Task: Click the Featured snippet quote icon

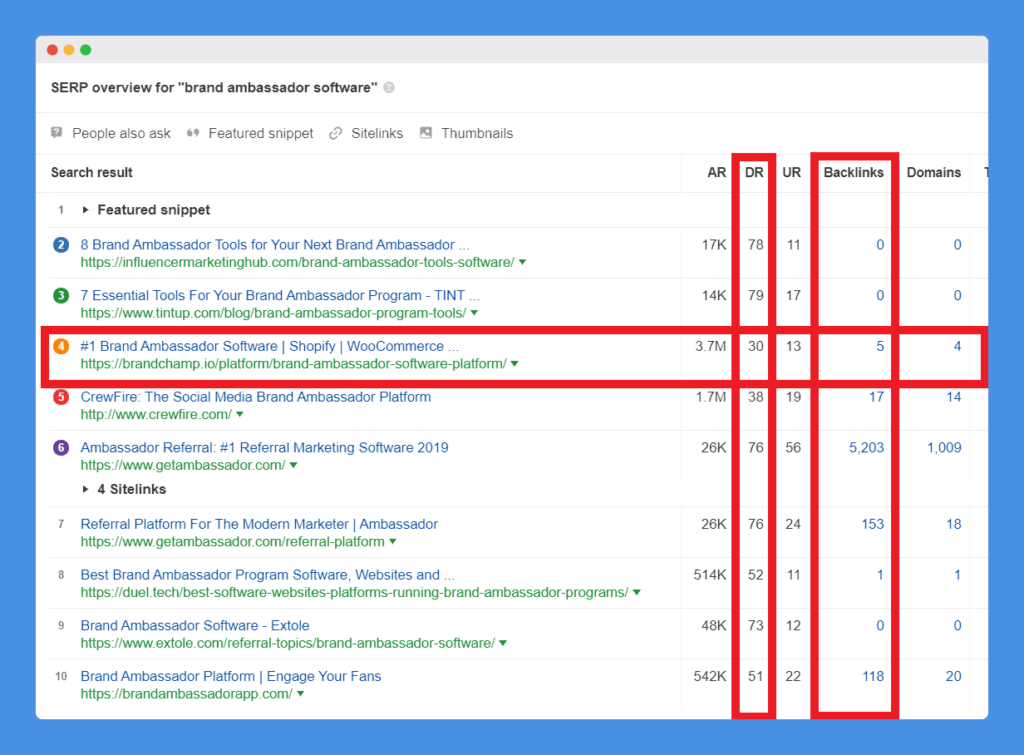Action: coord(193,133)
